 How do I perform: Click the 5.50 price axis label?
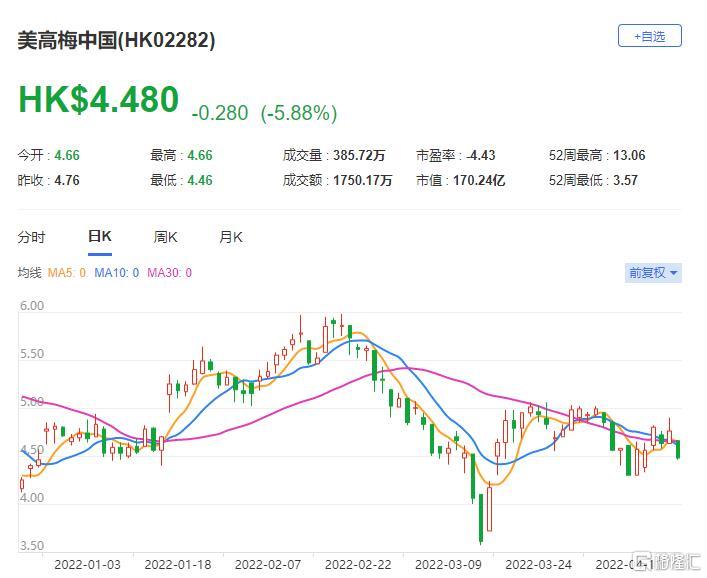32,353
